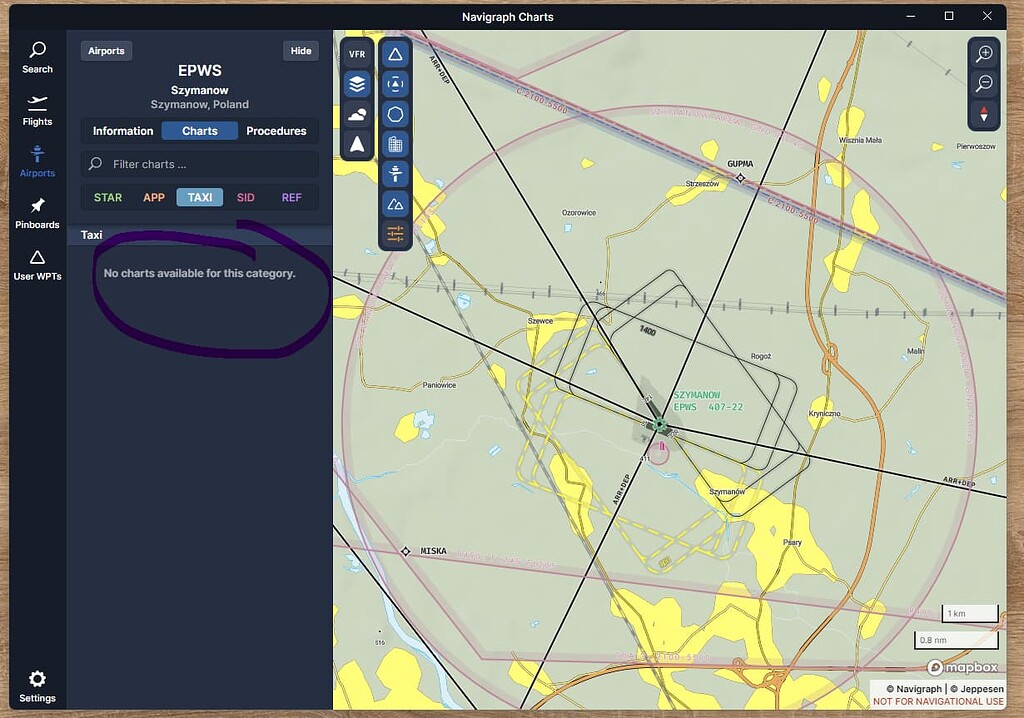Toggle VFR chart overlay on the map
Viewport: 1024px width, 718px height.
click(x=356, y=53)
